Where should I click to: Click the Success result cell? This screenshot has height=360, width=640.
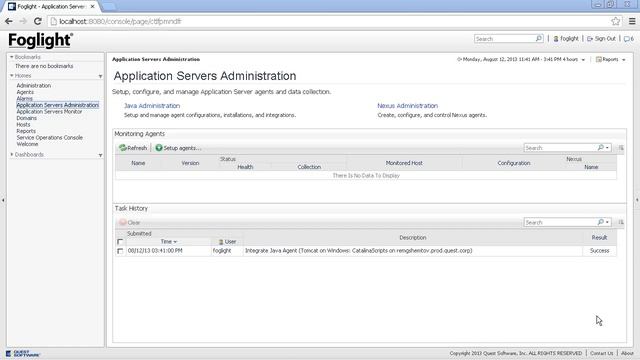pos(599,251)
